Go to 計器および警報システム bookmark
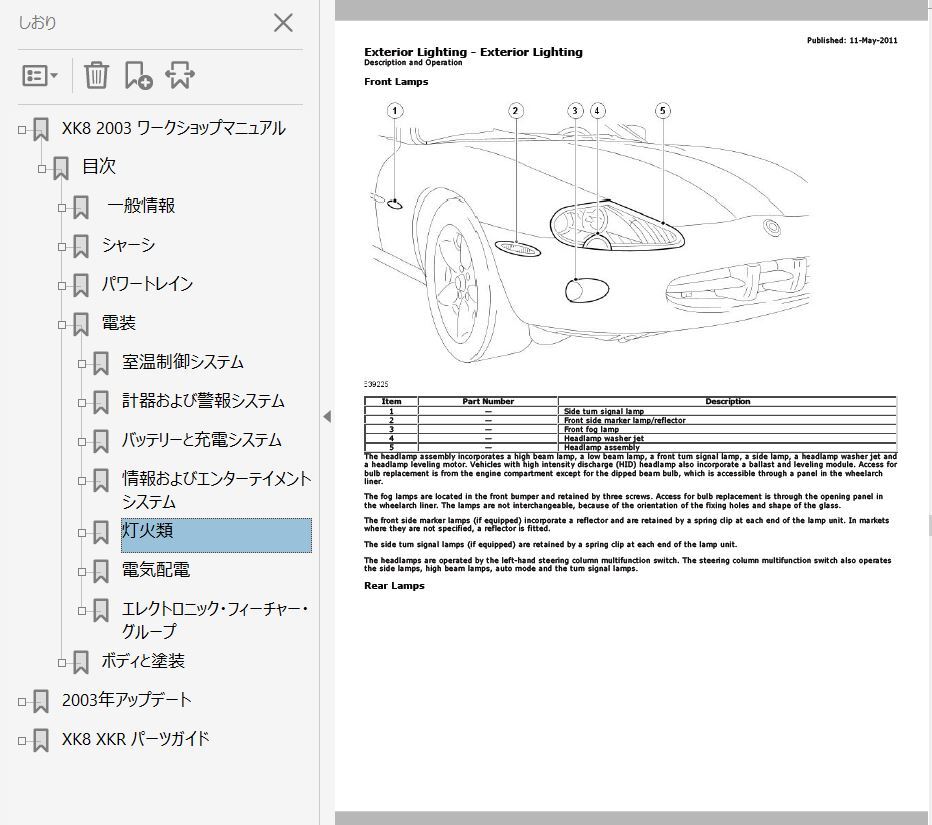 point(203,401)
